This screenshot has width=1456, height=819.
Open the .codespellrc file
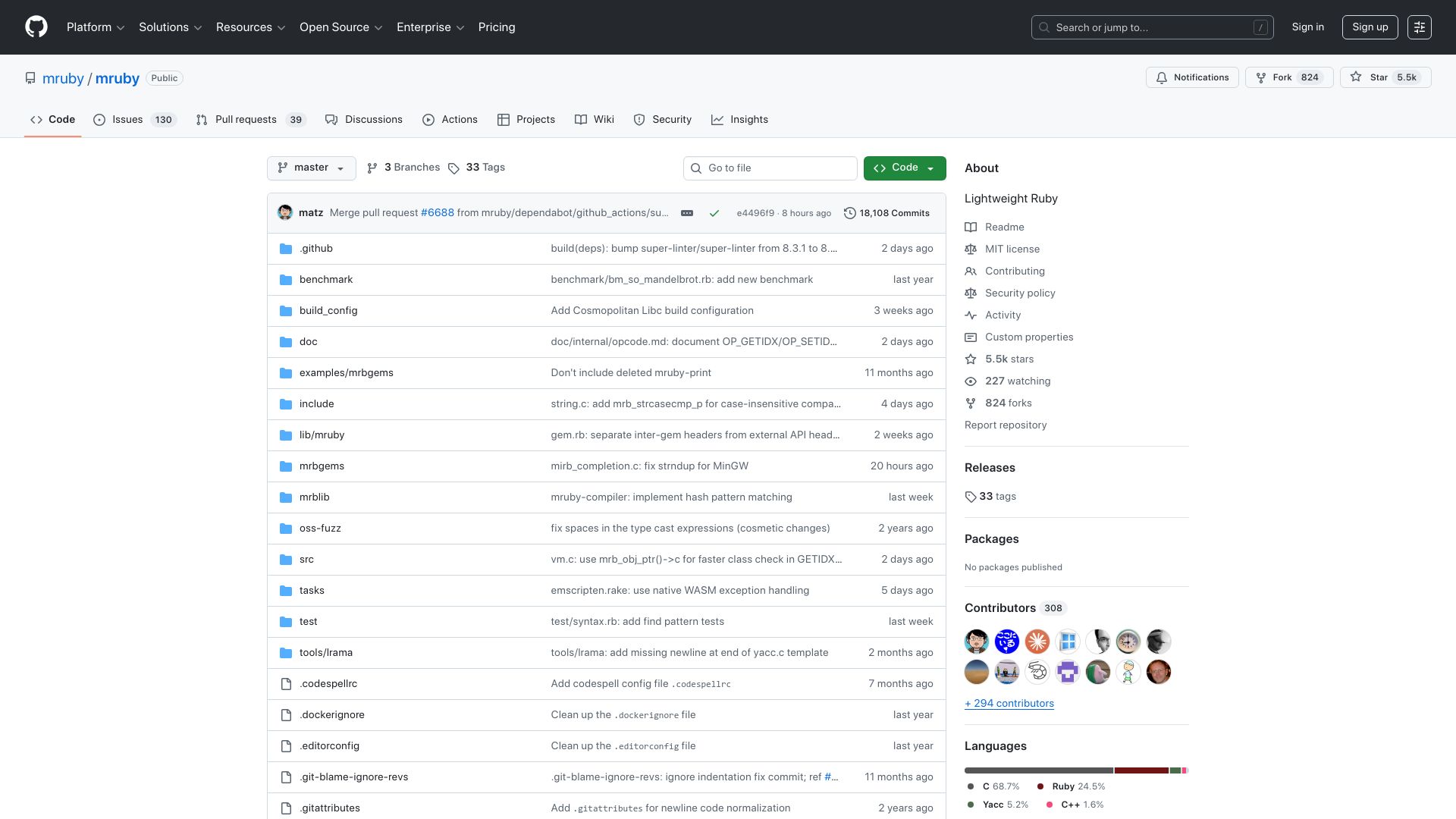(328, 684)
